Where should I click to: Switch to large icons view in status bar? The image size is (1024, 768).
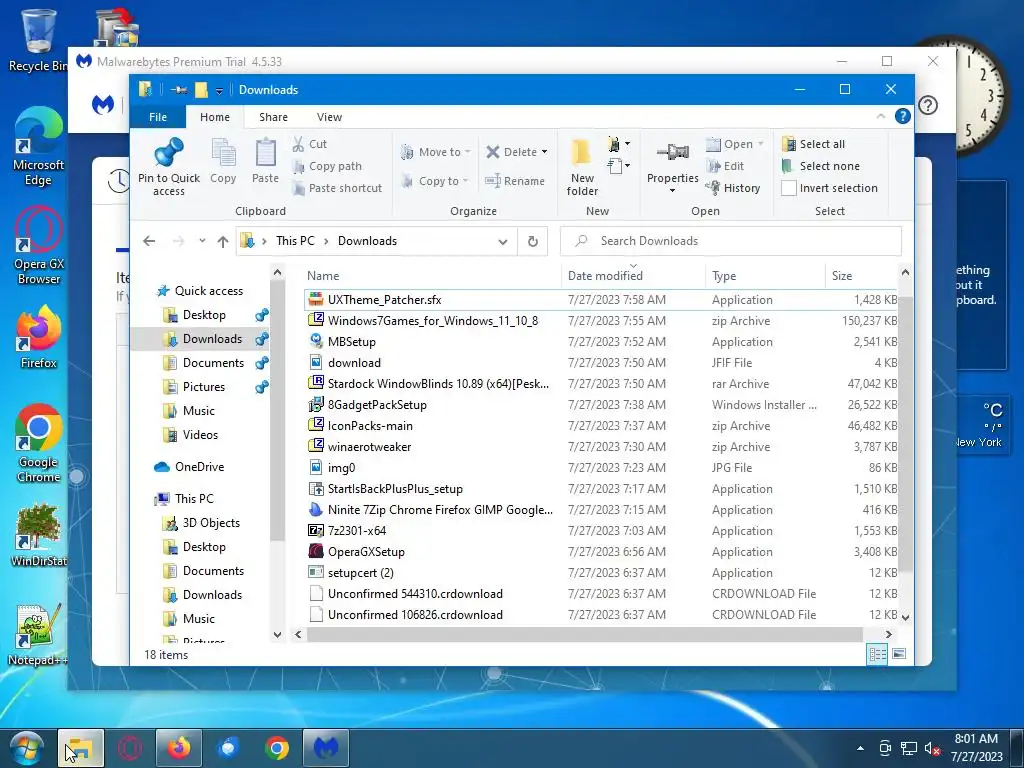click(x=899, y=654)
